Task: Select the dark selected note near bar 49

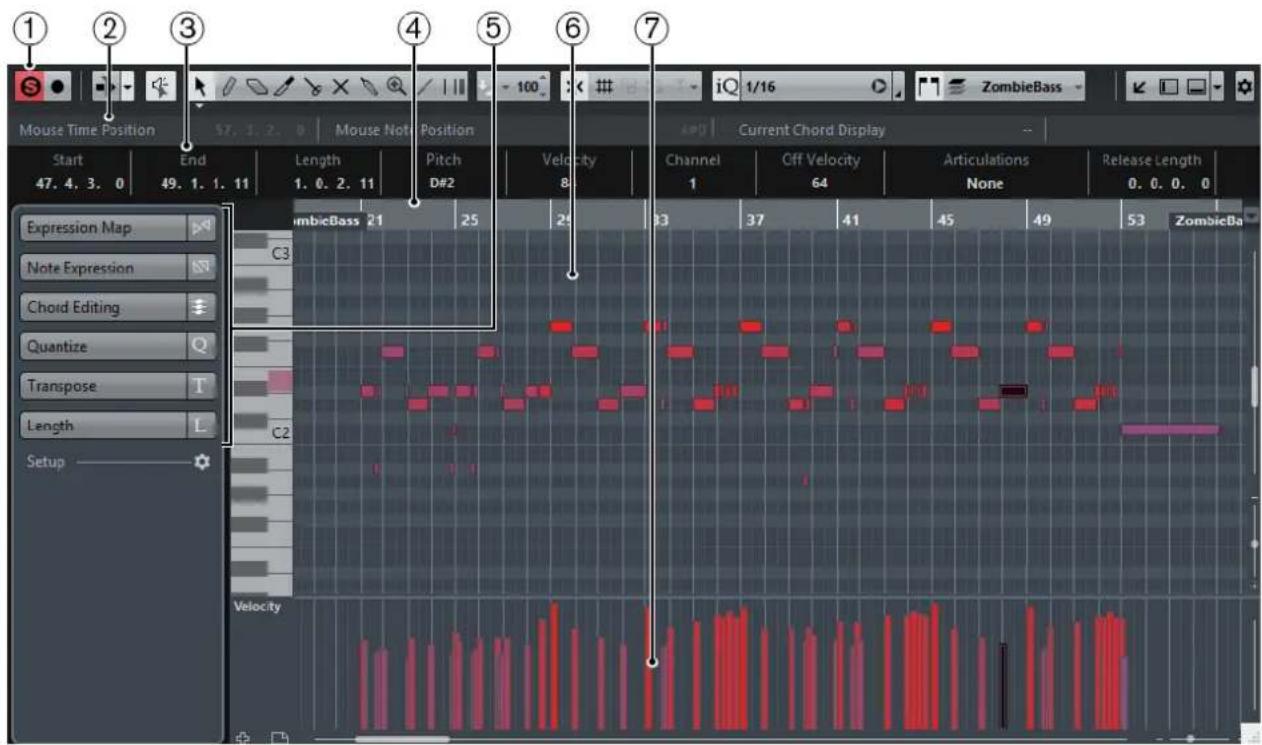Action: click(1013, 391)
